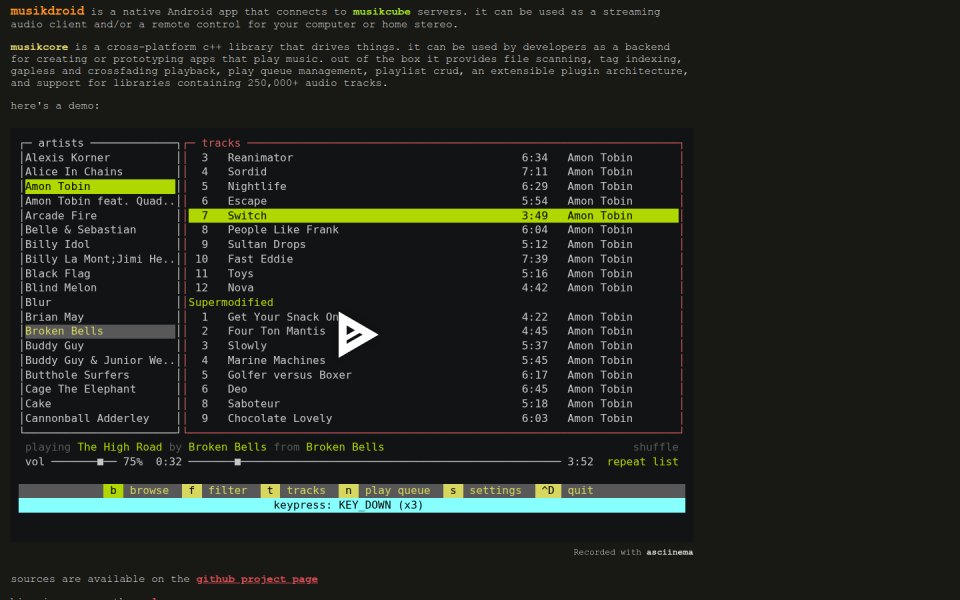Select artist Buddy Guy & Junior We..
The image size is (960, 600).
pyautogui.click(x=100, y=361)
